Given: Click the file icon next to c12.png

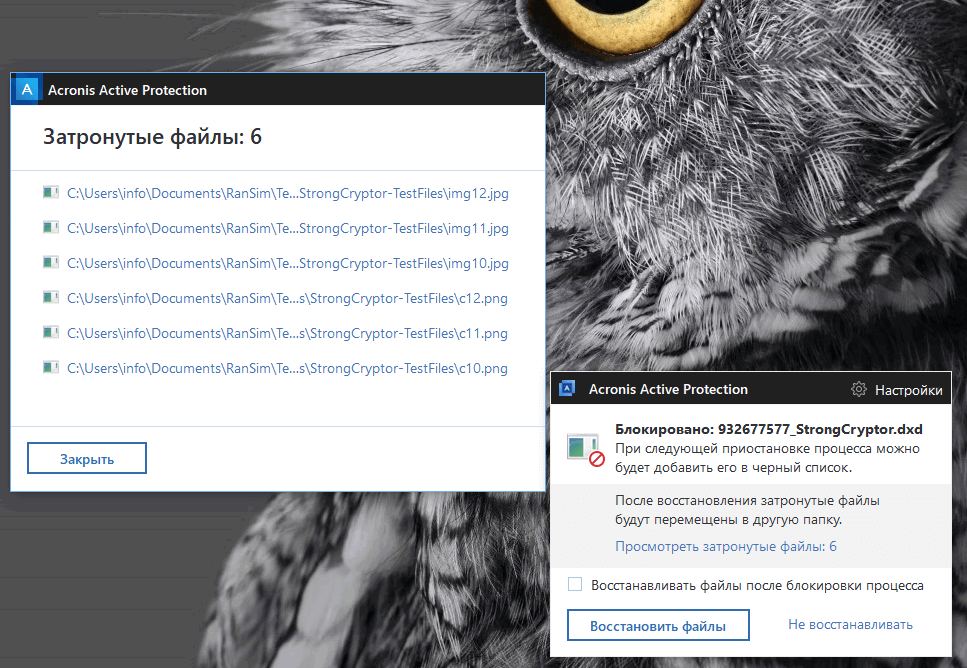Looking at the screenshot, I should tap(51, 298).
